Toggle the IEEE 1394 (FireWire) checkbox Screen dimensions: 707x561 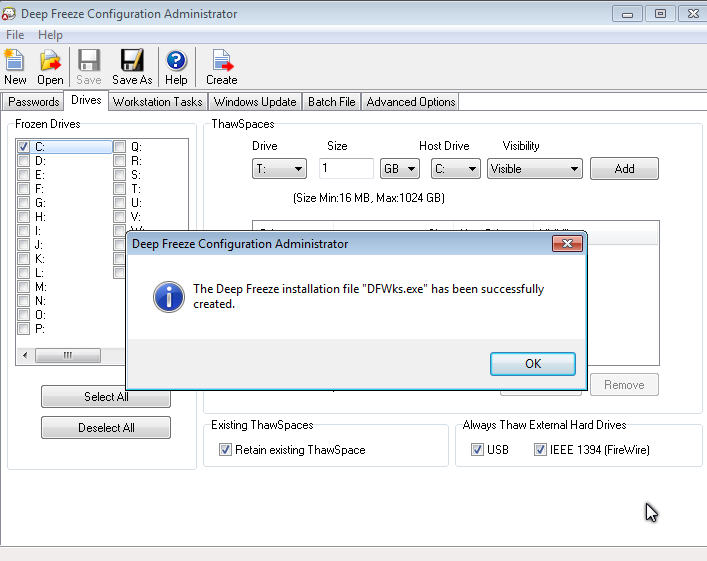pyautogui.click(x=540, y=450)
